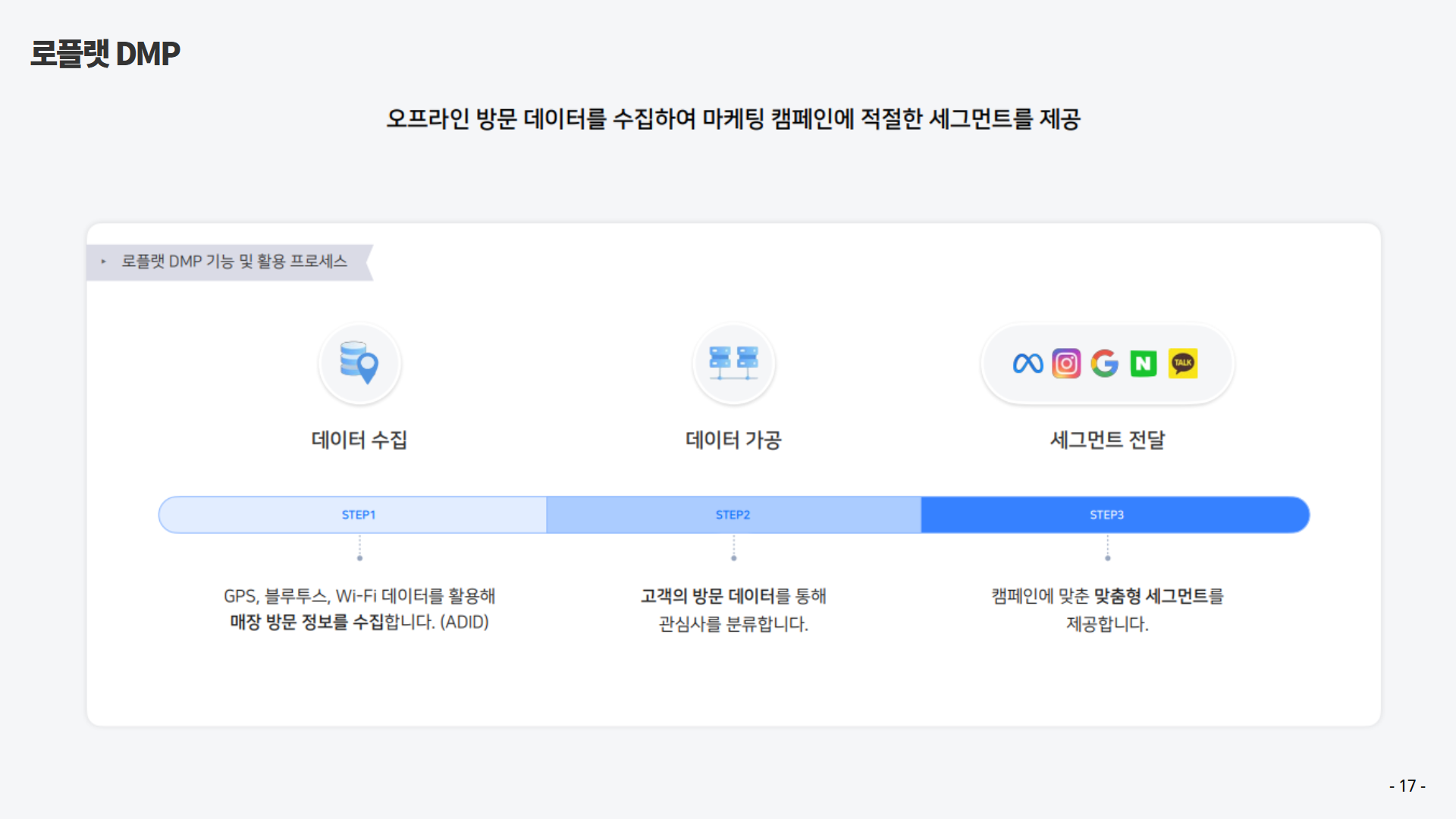This screenshot has width=1456, height=819.
Task: Click the page number 17
Action: (x=1407, y=786)
